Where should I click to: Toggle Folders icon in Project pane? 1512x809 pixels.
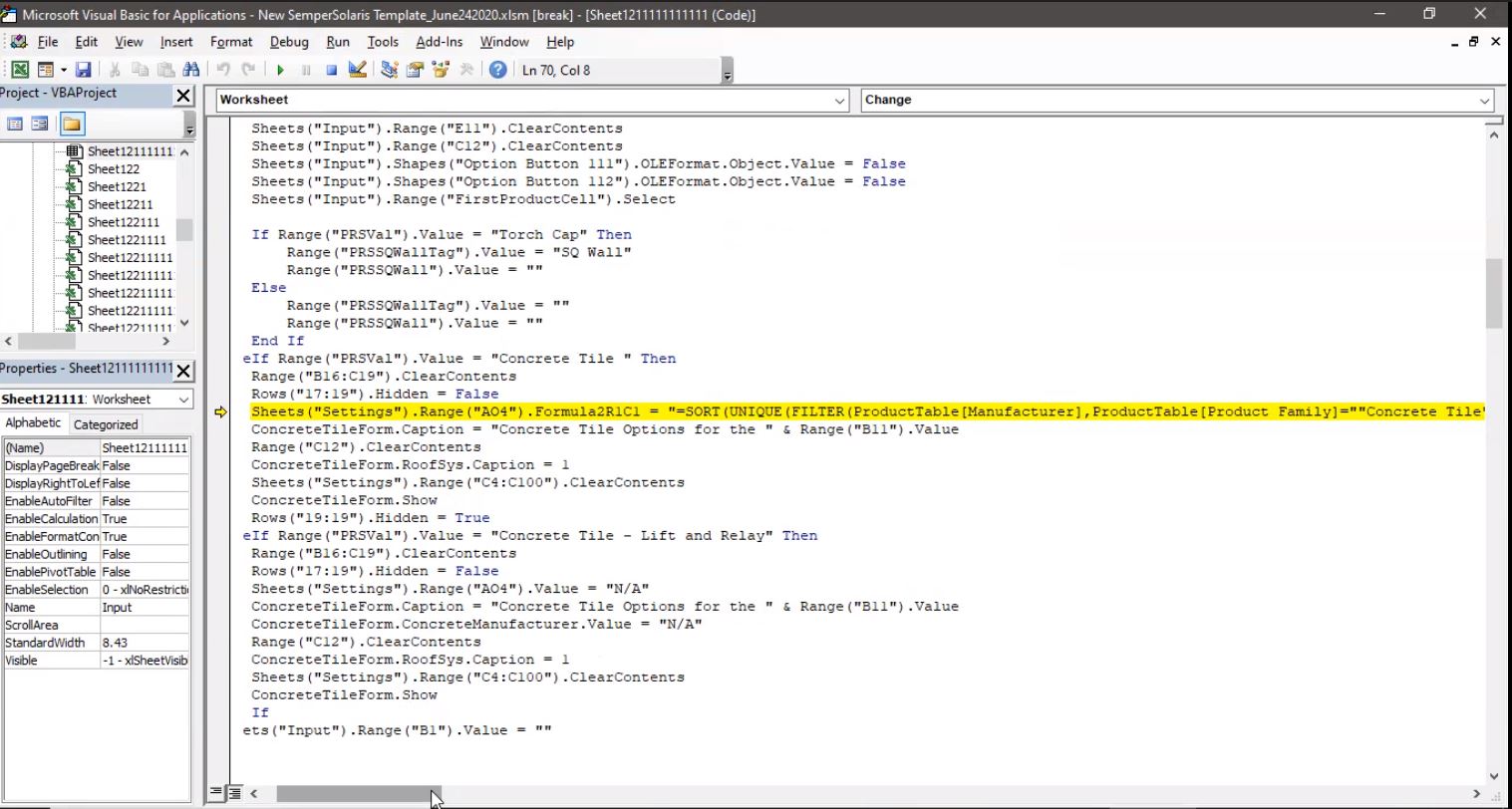pyautogui.click(x=72, y=124)
